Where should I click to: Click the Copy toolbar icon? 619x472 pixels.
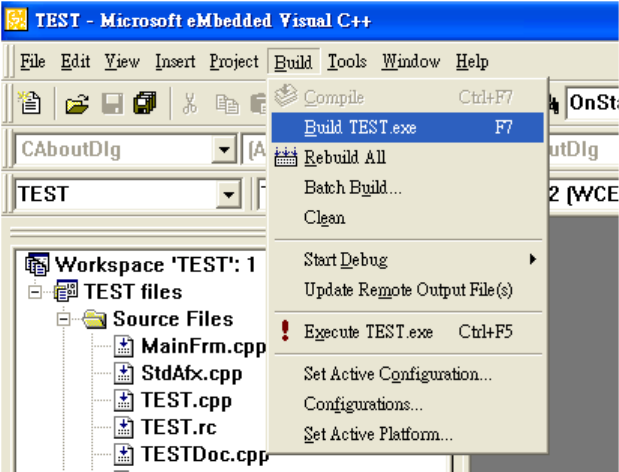(x=227, y=104)
